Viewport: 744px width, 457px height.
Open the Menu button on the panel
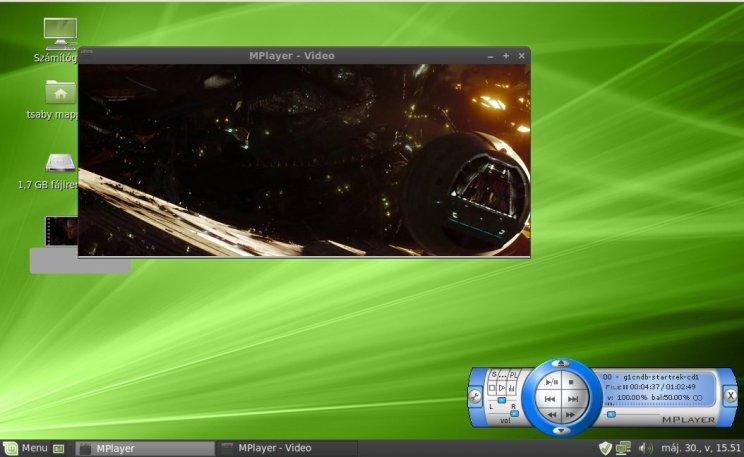[26, 448]
